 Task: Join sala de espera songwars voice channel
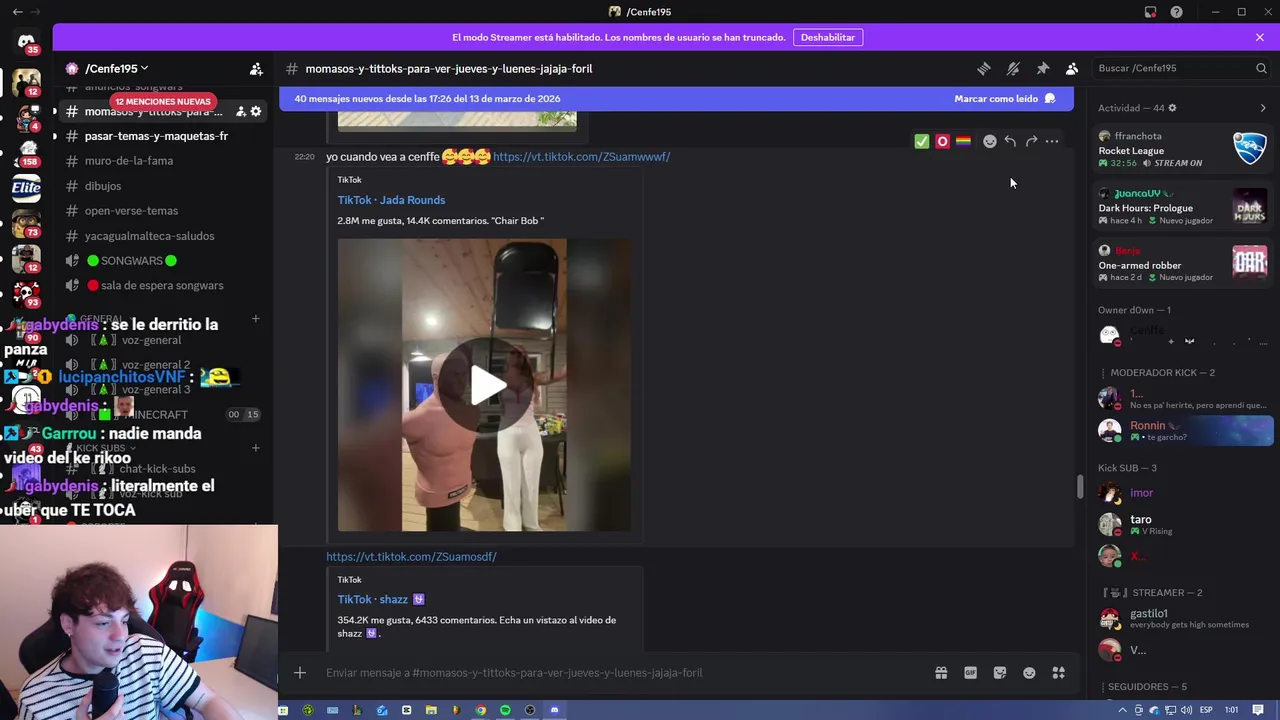click(161, 286)
